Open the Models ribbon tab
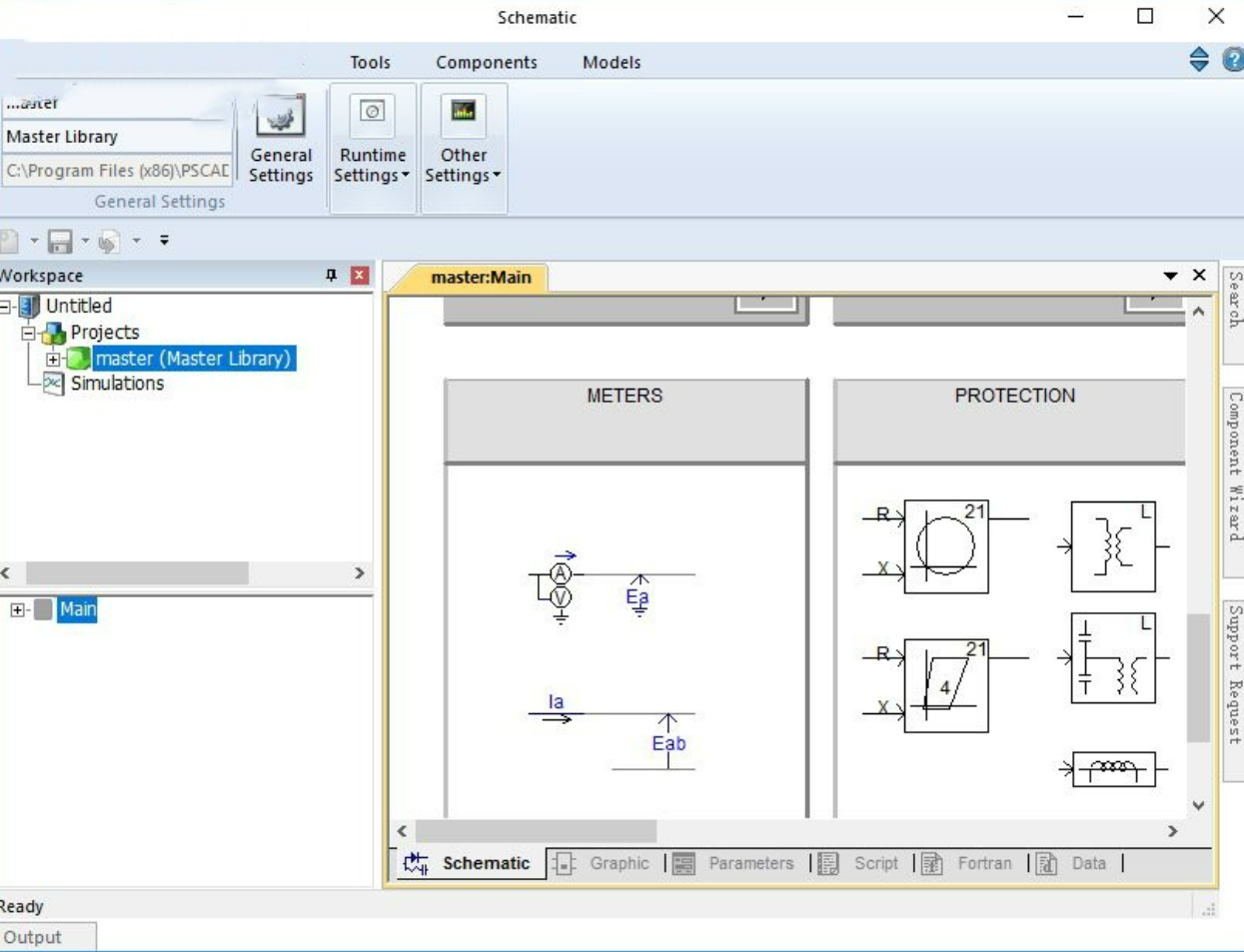The image size is (1244, 952). [612, 62]
